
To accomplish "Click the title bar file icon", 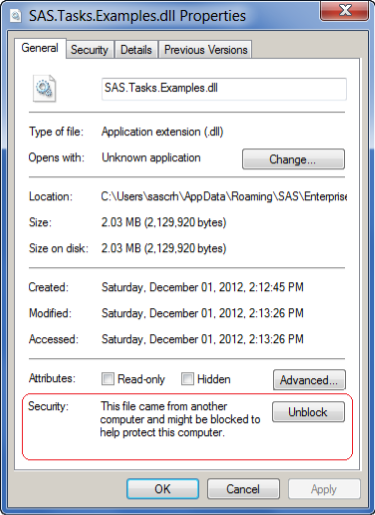I will pos(16,16).
